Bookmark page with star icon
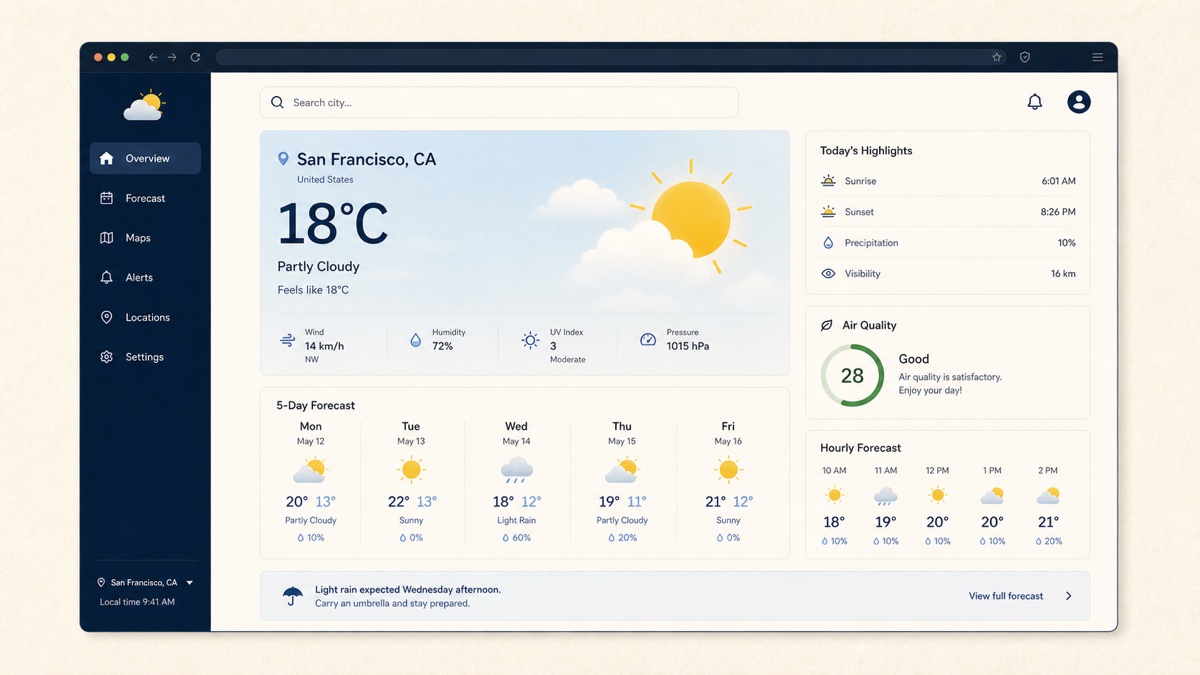The width and height of the screenshot is (1200, 675). [x=997, y=57]
